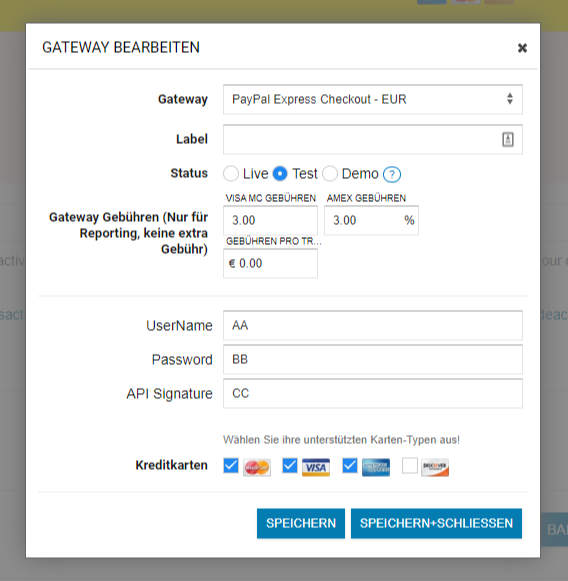
Task: Click the Status help question mark icon
Action: 392,174
